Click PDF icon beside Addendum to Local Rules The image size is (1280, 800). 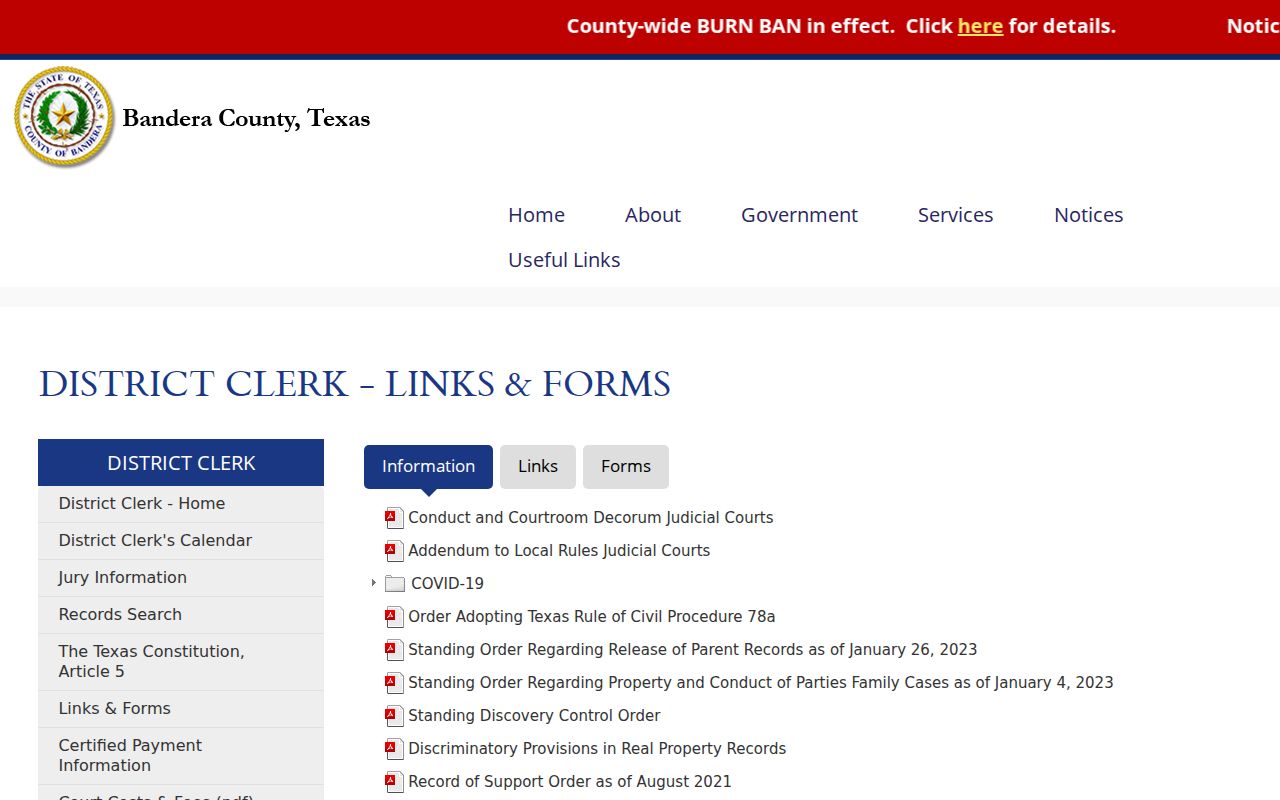coord(395,551)
